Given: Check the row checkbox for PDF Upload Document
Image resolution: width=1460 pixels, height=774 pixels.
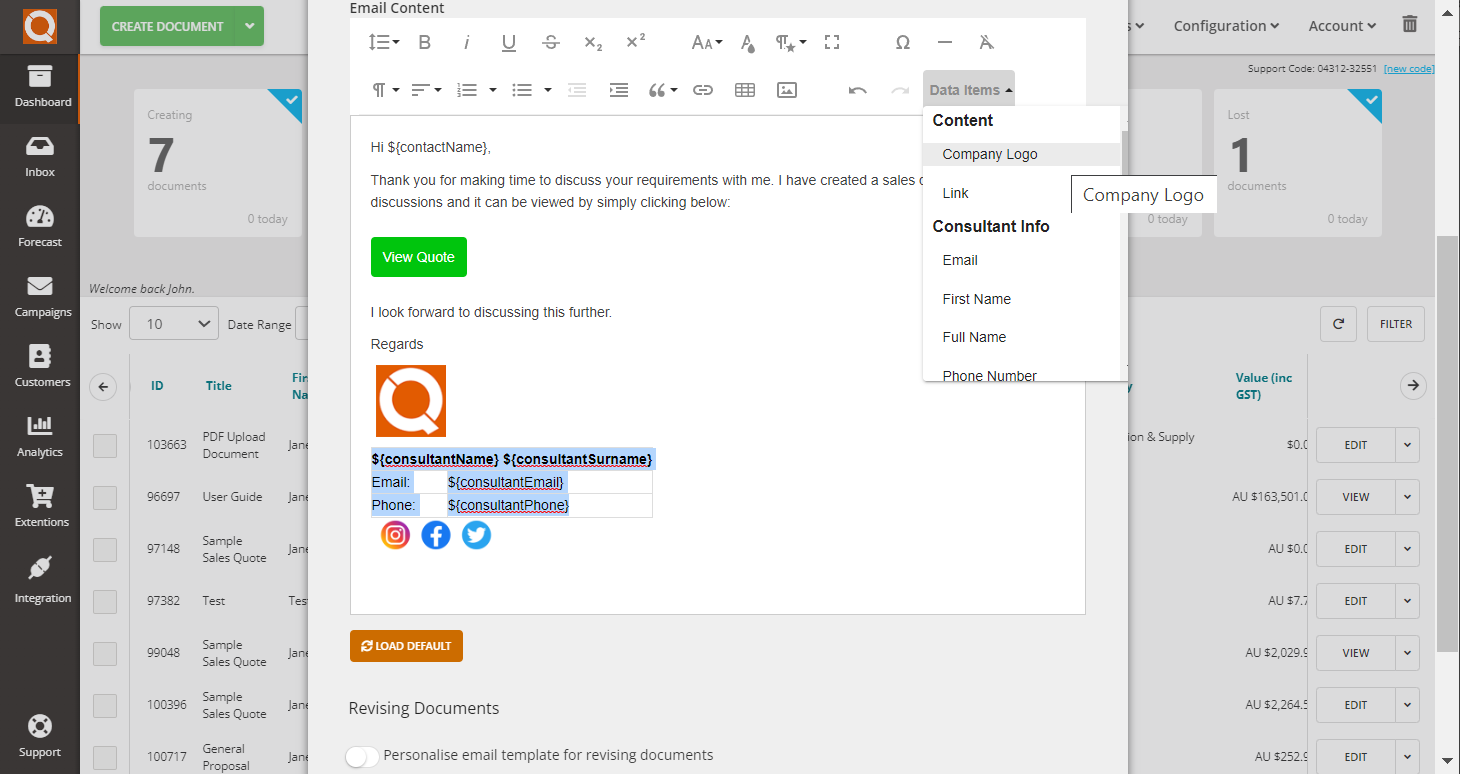Looking at the screenshot, I should (104, 445).
